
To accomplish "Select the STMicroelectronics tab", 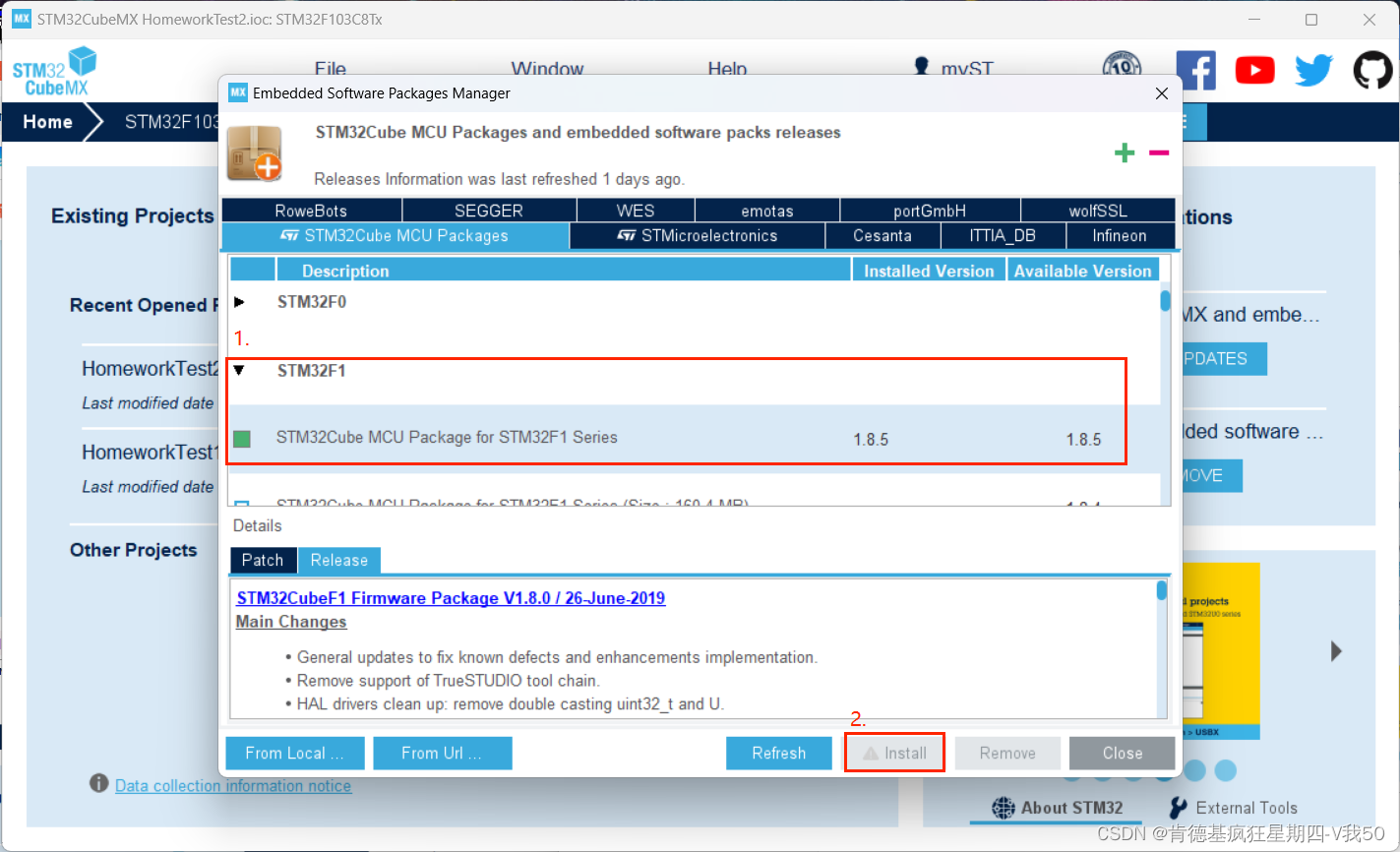I will pos(697,236).
